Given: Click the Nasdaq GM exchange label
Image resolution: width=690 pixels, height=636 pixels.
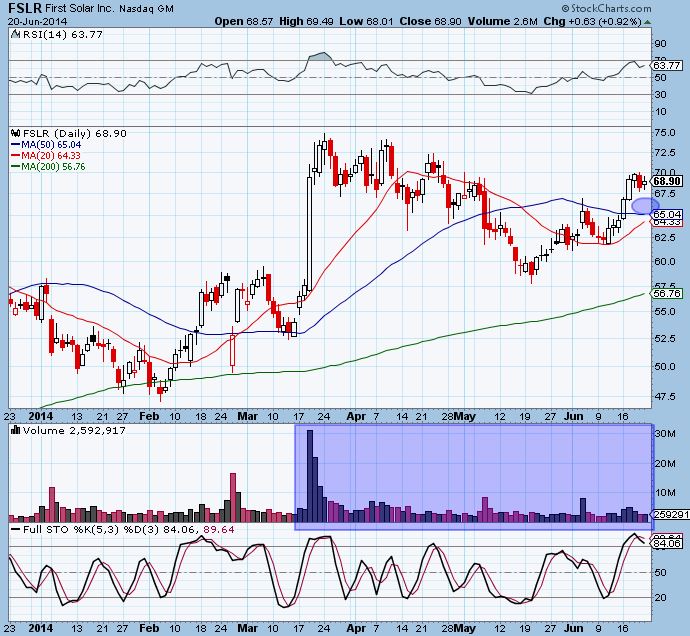Looking at the screenshot, I should (147, 8).
